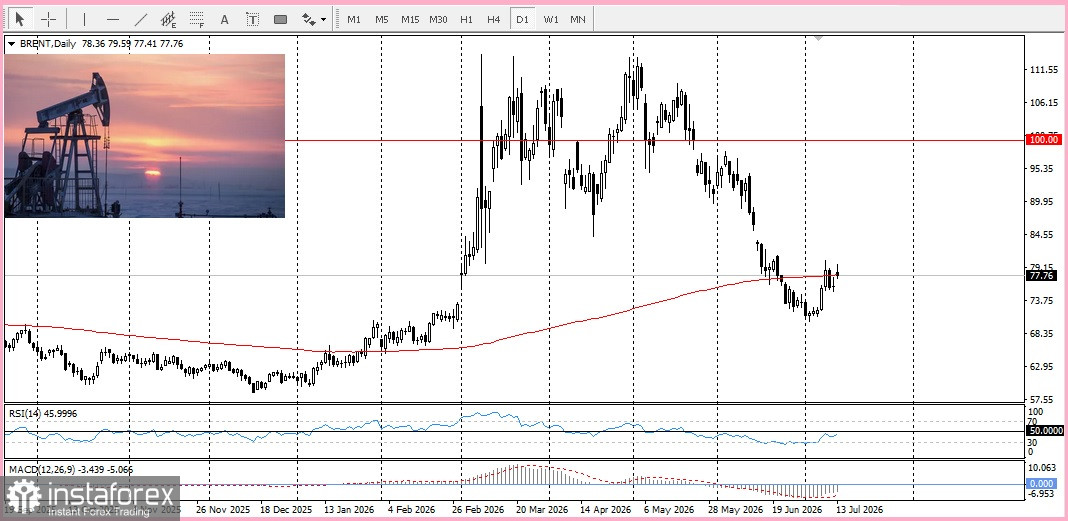Viewport: 1068px width, 521px height.
Task: Switch to the W1 timeframe
Action: (550, 19)
